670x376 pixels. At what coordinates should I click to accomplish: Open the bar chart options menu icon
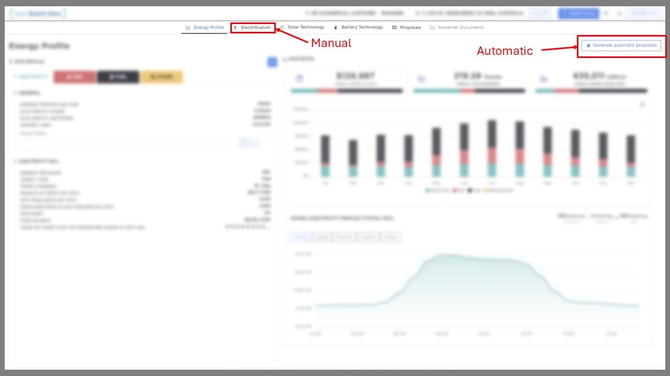[x=642, y=105]
